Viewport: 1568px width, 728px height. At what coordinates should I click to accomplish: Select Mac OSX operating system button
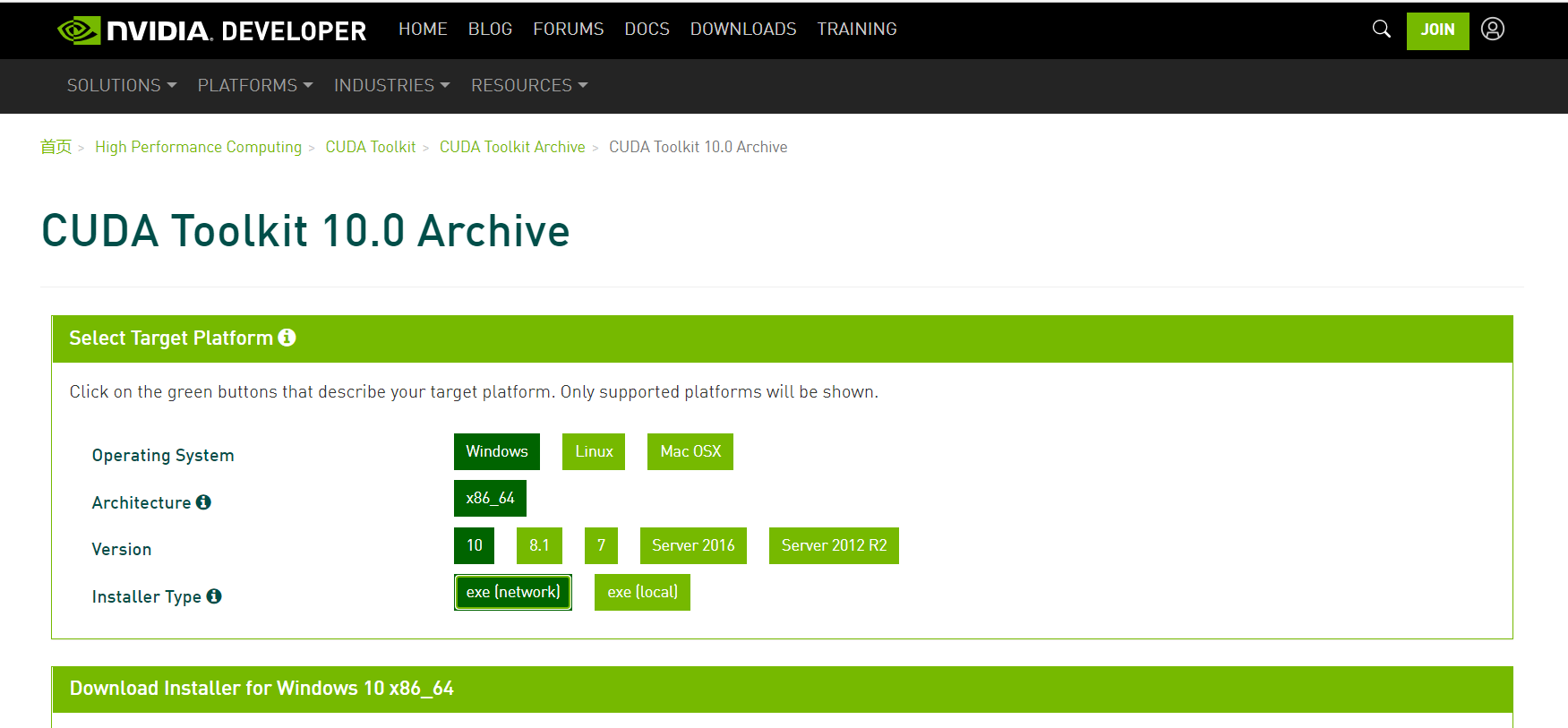pos(690,451)
